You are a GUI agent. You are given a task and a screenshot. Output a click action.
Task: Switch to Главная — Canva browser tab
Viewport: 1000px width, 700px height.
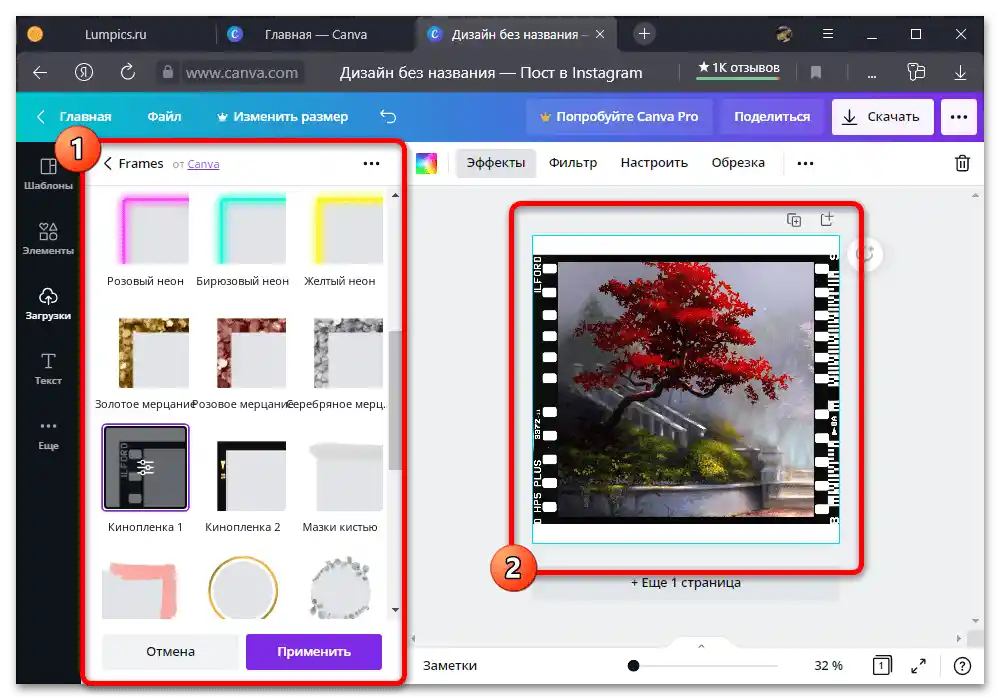point(316,34)
